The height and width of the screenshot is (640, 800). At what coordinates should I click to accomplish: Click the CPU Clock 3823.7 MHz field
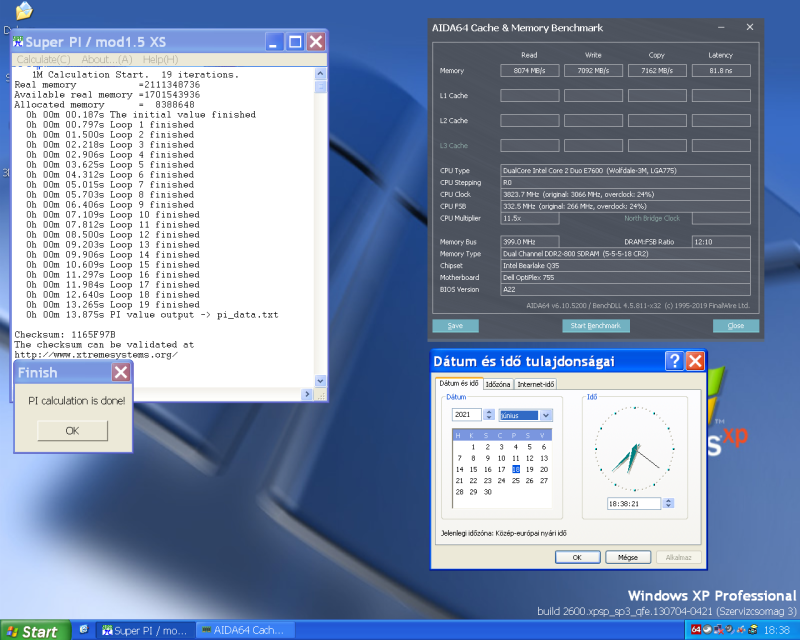[x=625, y=194]
